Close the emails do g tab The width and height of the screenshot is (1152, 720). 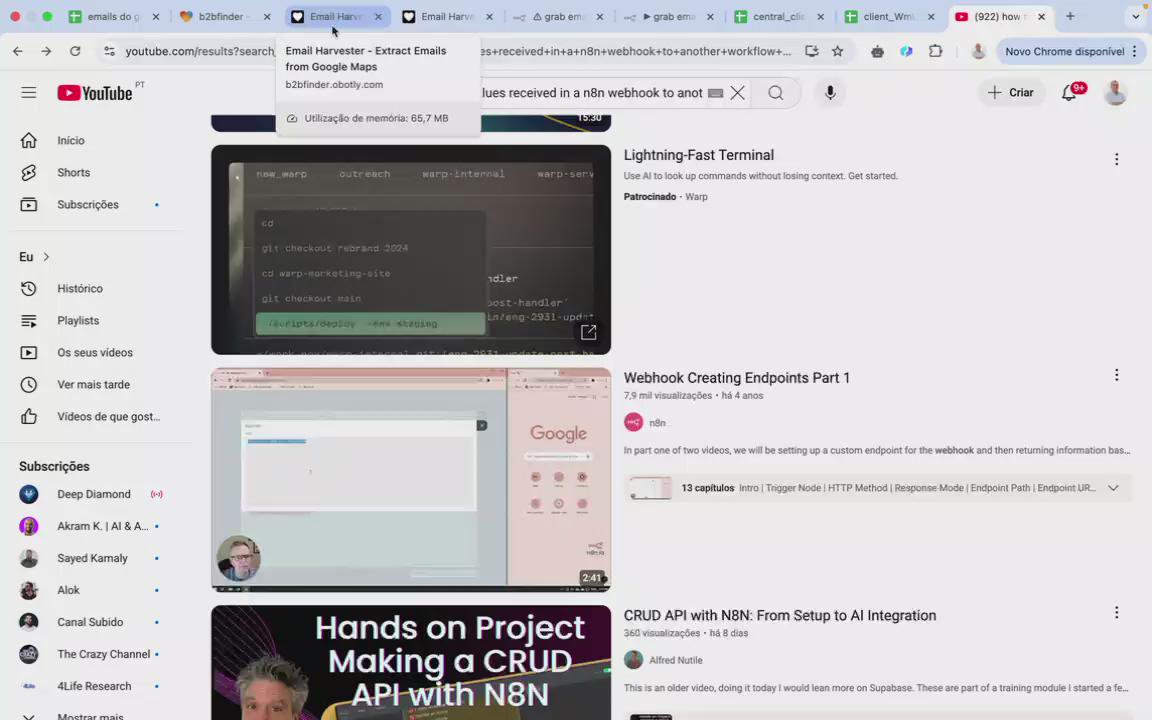click(156, 16)
